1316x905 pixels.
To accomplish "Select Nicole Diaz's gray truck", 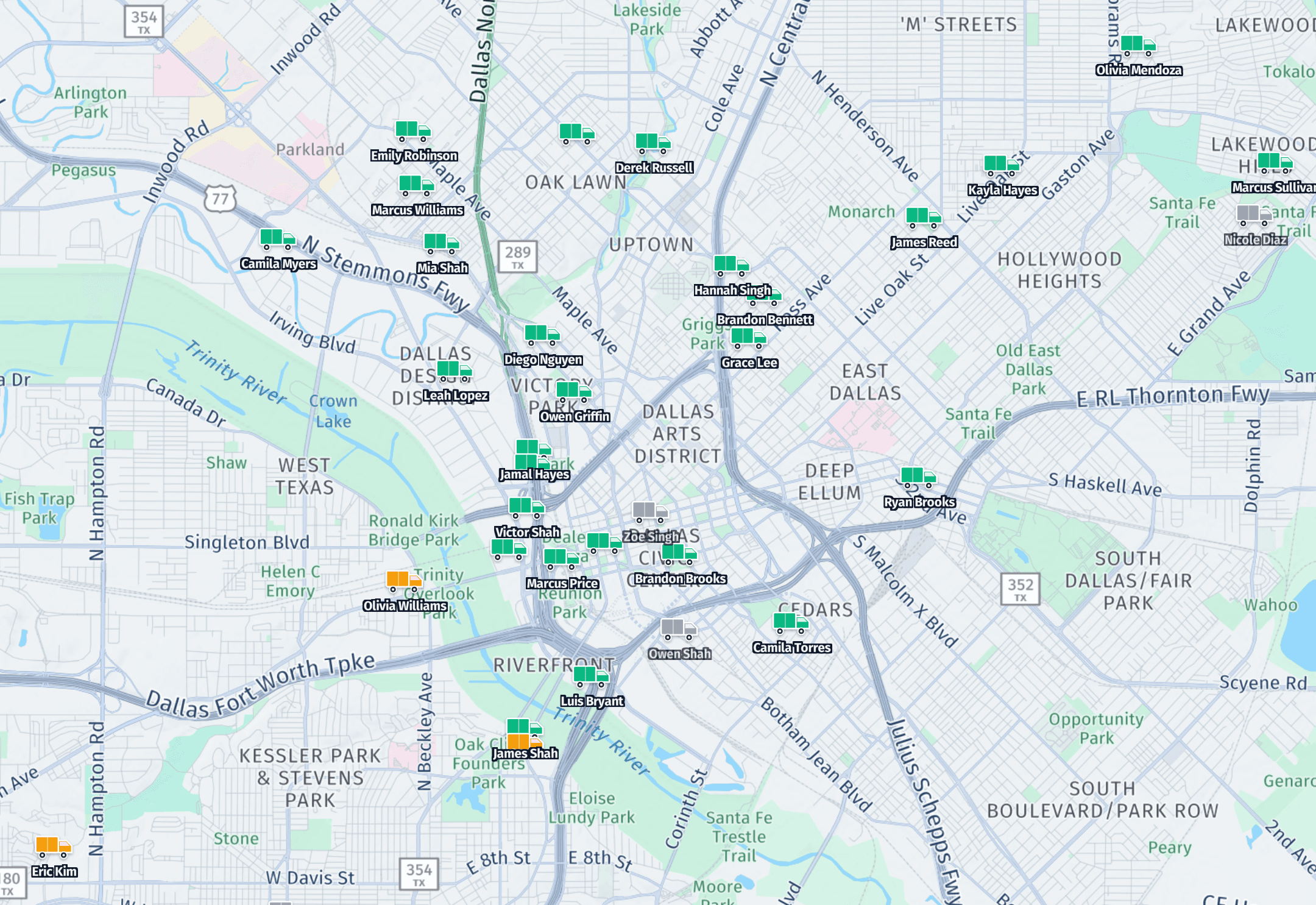I will 1254,215.
